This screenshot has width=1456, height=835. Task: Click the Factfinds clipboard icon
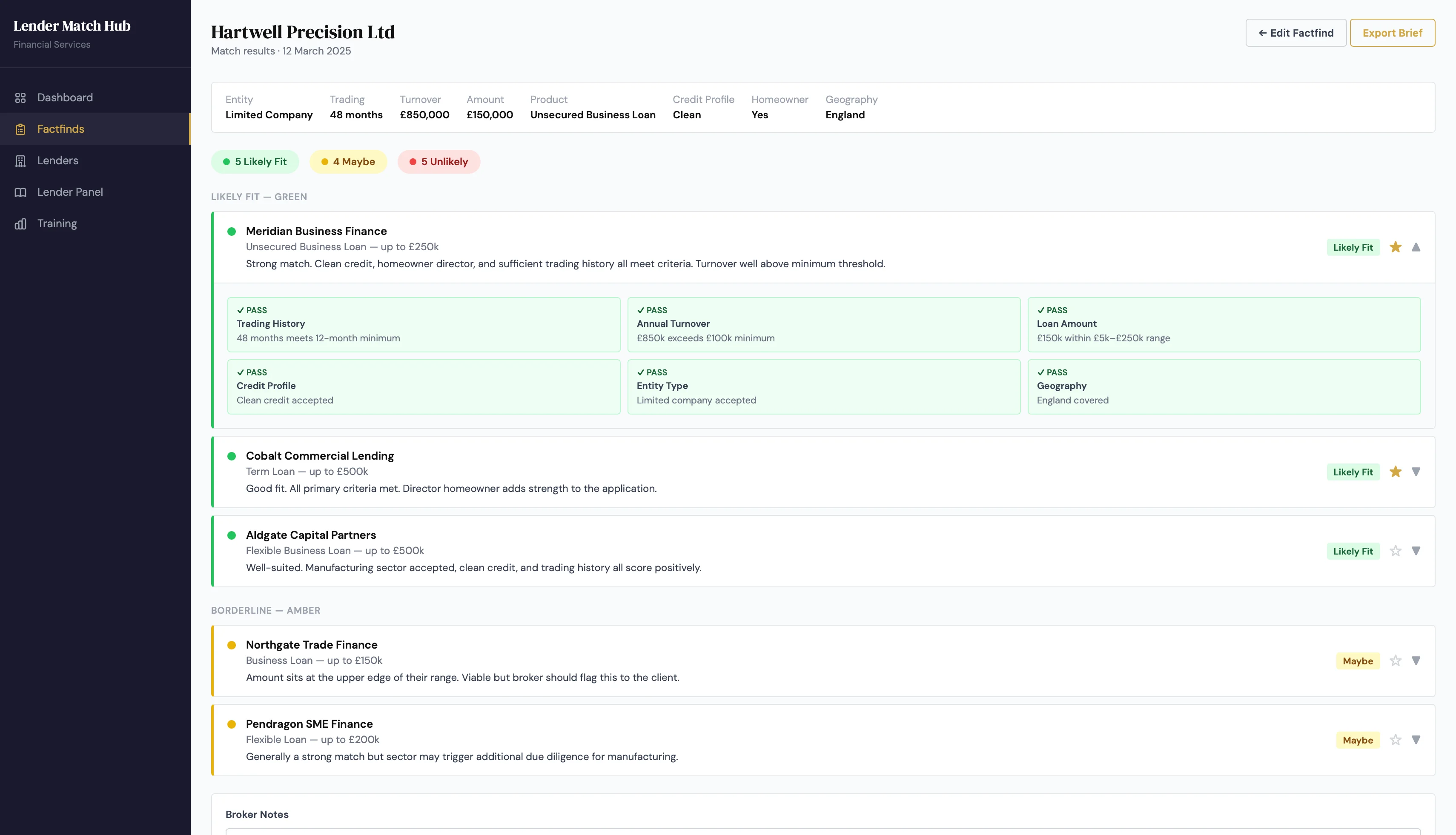tap(21, 129)
